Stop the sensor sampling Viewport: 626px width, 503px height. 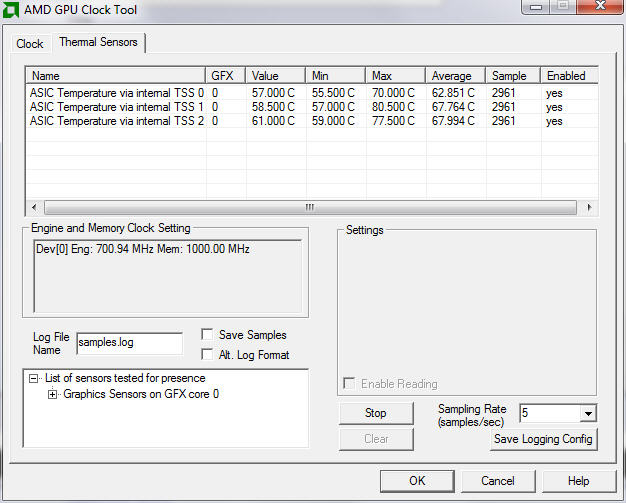click(376, 413)
